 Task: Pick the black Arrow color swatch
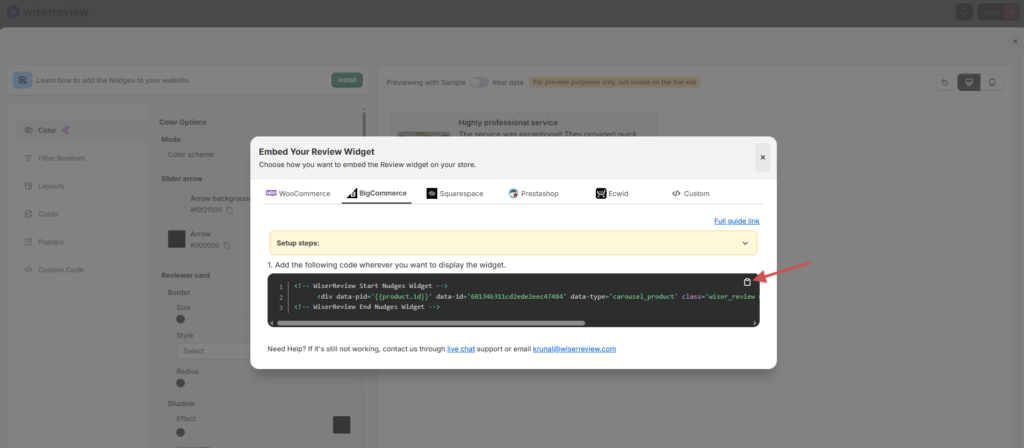[176, 238]
